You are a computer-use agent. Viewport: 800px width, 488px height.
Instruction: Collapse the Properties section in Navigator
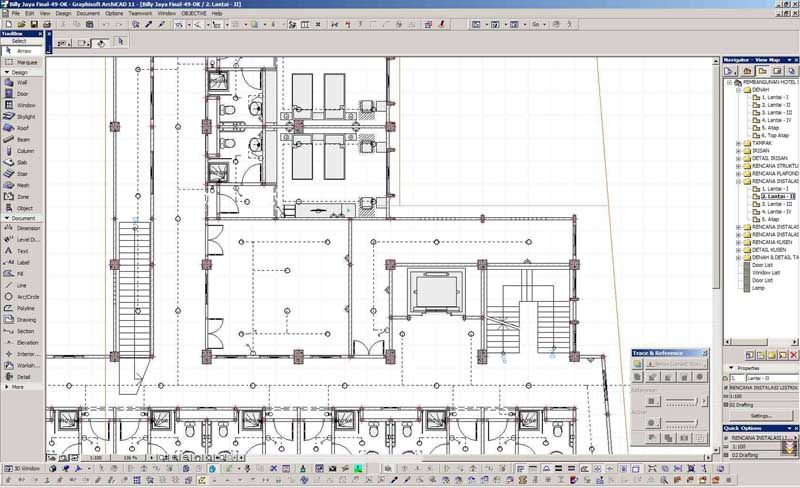pos(732,368)
